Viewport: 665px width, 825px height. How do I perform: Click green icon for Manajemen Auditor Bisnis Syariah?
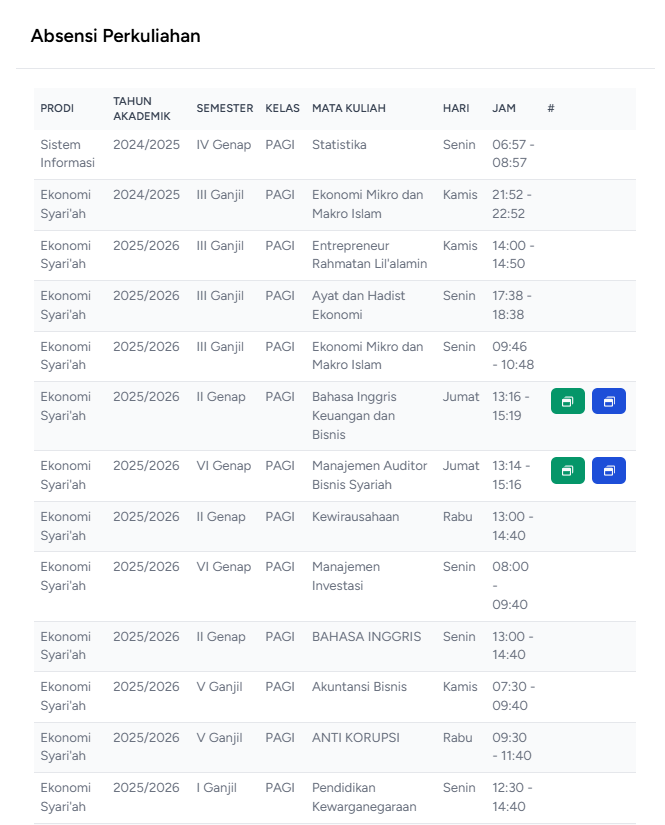coord(568,470)
